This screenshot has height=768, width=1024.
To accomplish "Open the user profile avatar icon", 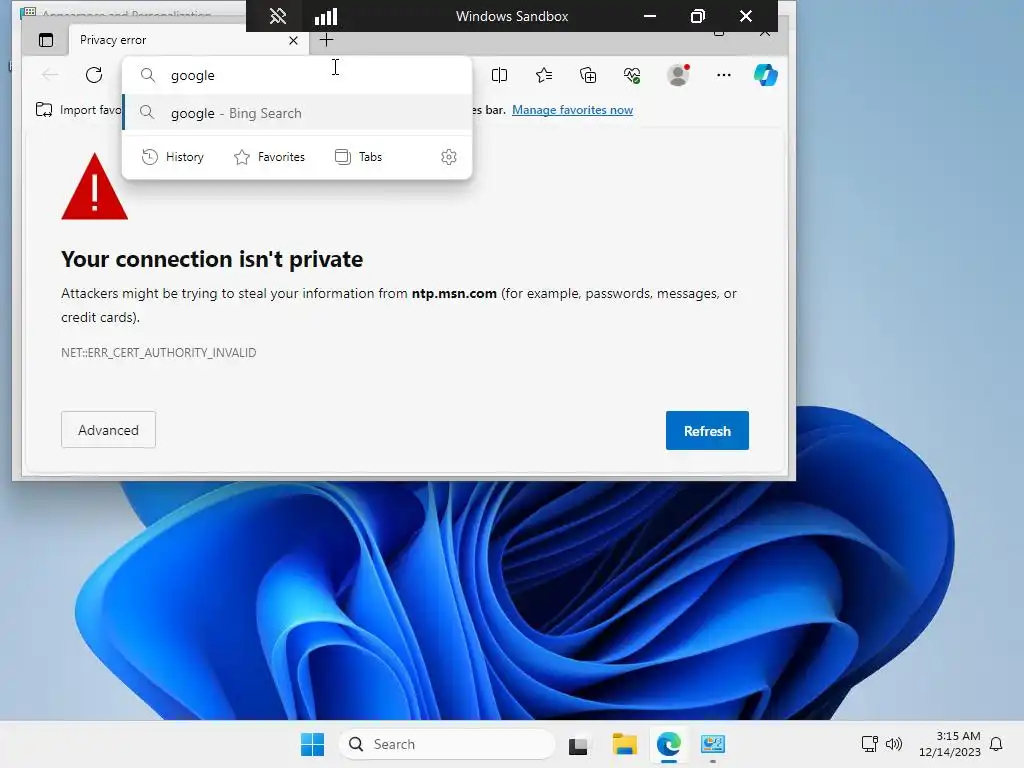I will (679, 75).
